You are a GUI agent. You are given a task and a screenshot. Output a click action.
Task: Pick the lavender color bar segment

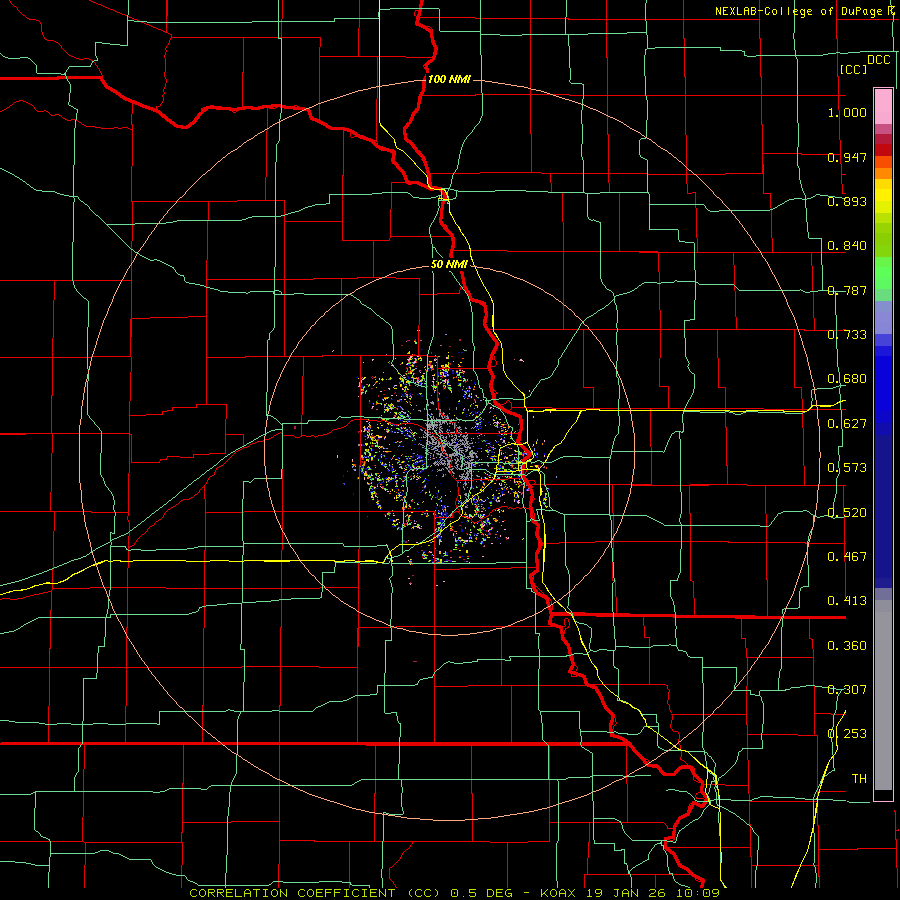883,317
